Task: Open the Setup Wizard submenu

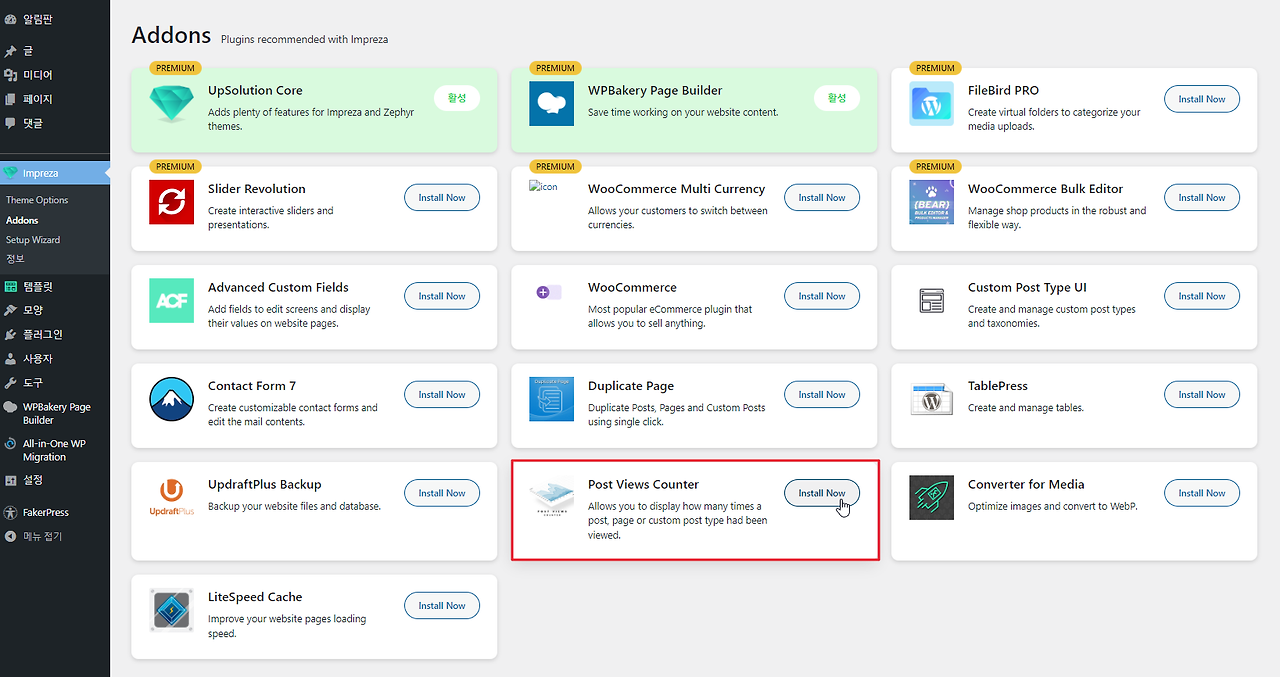Action: [x=33, y=240]
